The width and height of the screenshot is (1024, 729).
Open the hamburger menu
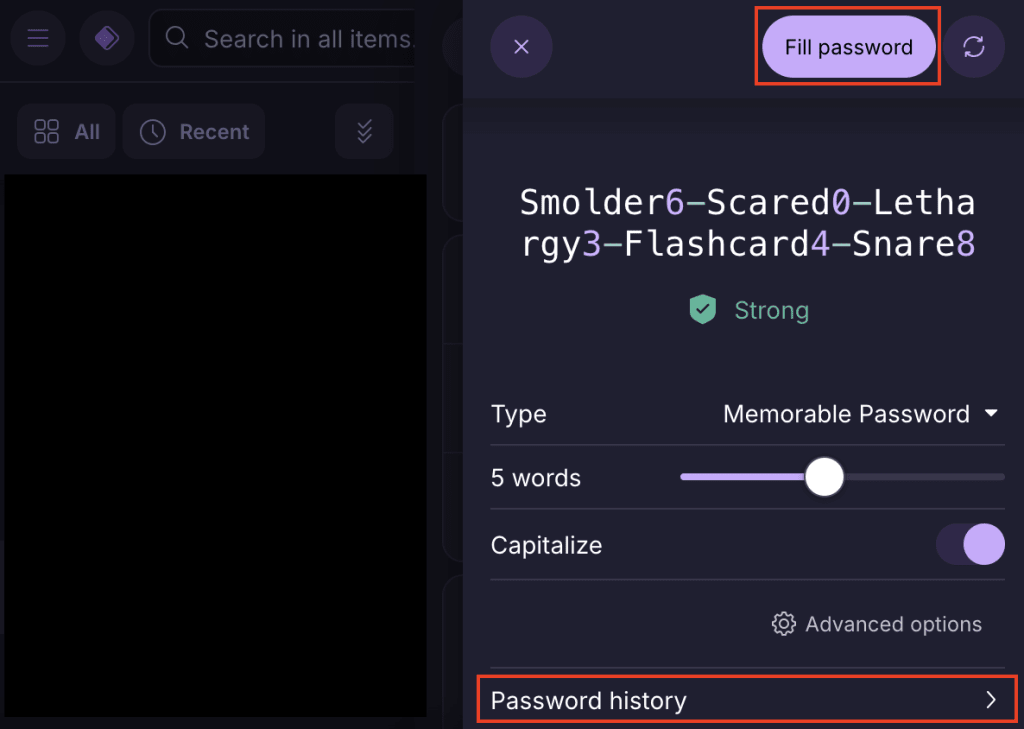(38, 39)
